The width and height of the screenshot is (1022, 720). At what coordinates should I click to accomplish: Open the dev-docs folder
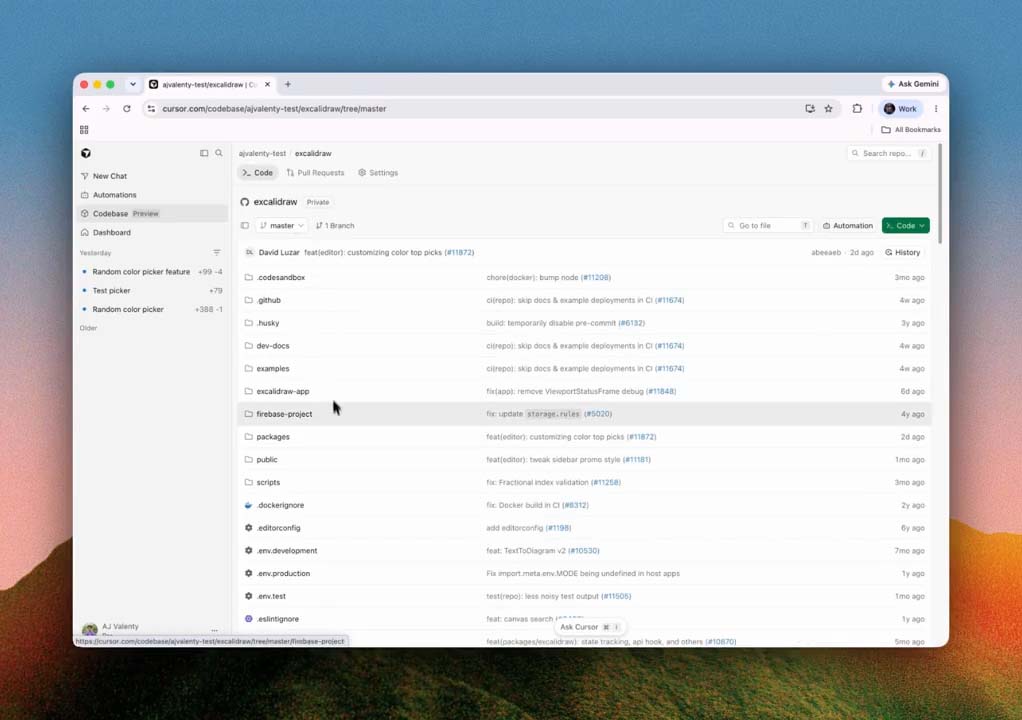click(x=272, y=346)
